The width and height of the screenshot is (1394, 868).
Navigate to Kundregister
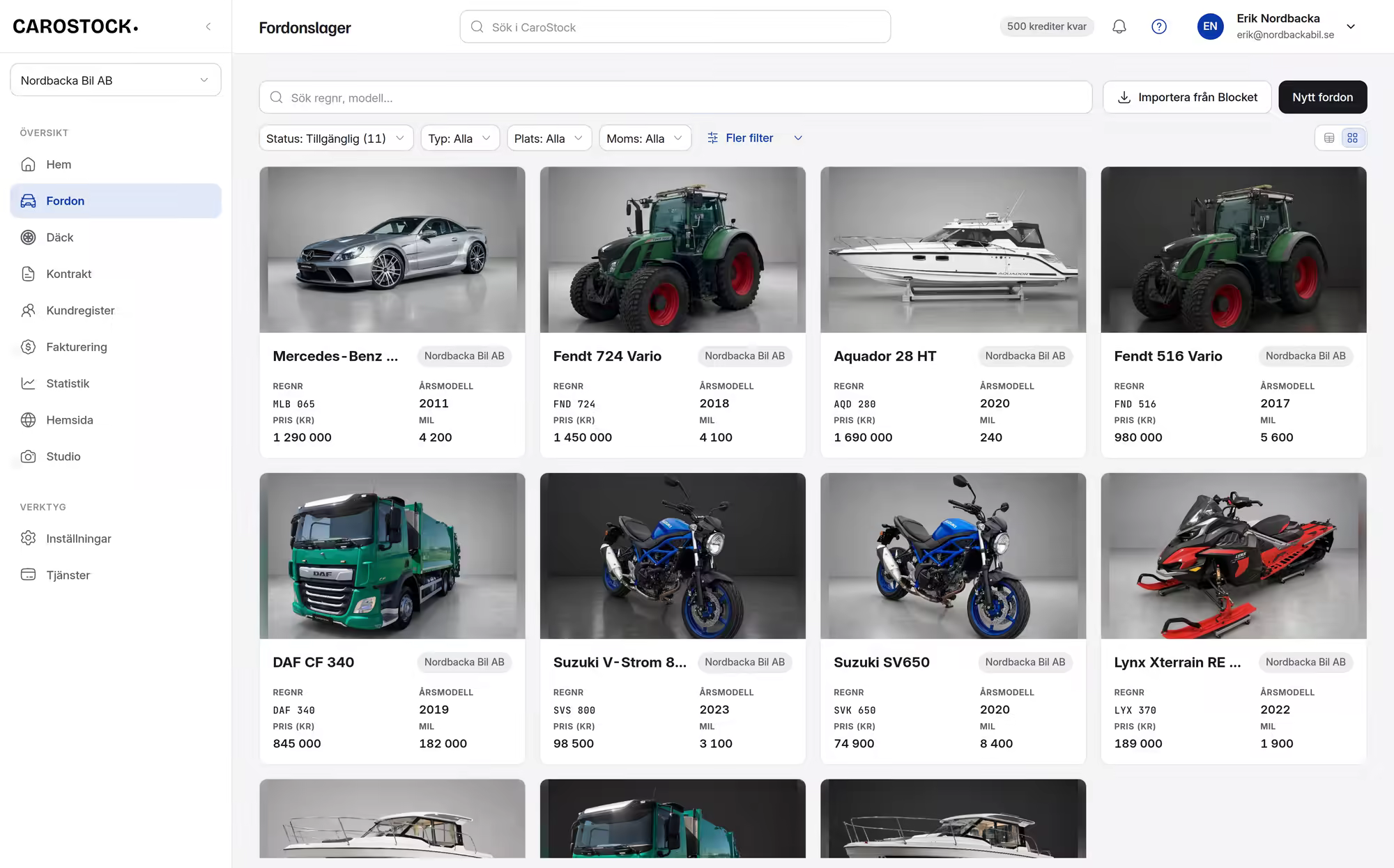coord(116,311)
